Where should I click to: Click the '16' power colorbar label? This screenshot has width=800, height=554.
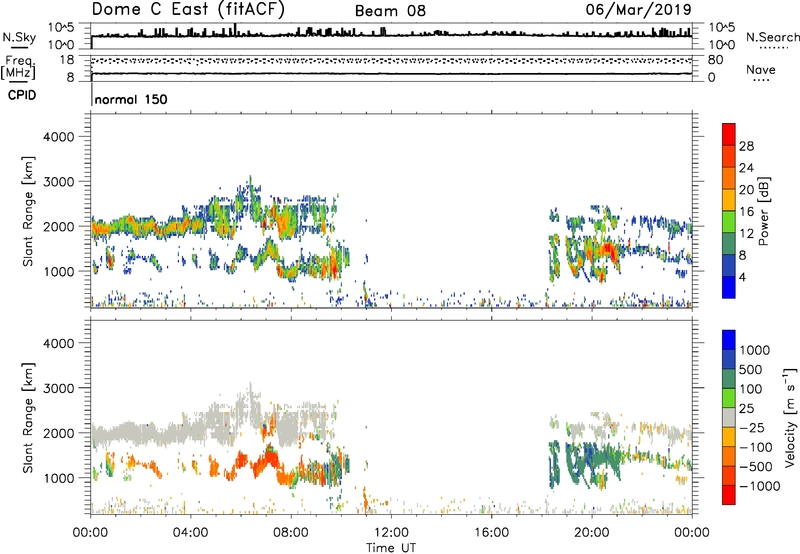(746, 212)
